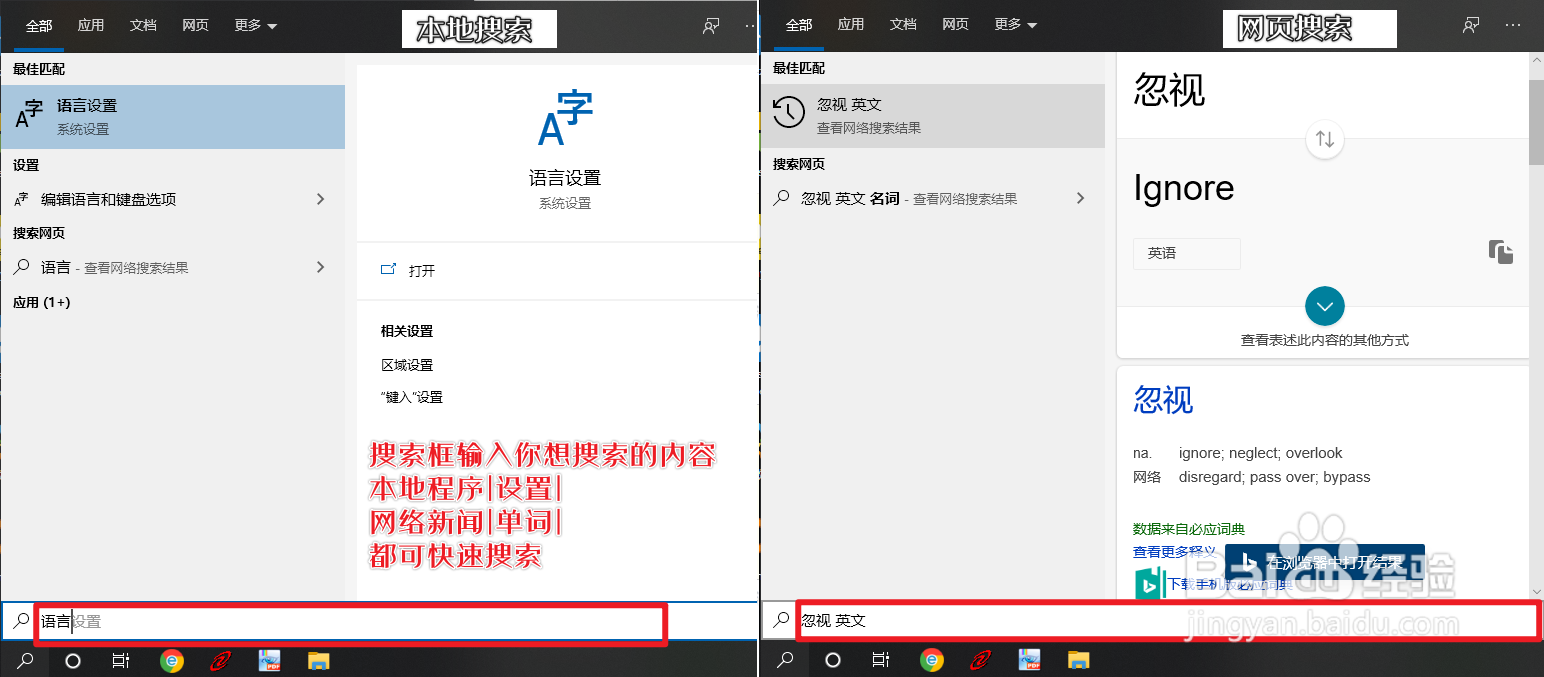The height and width of the screenshot is (677, 1544).
Task: Expand more translations with the teal down-chevron circle
Action: (1325, 305)
